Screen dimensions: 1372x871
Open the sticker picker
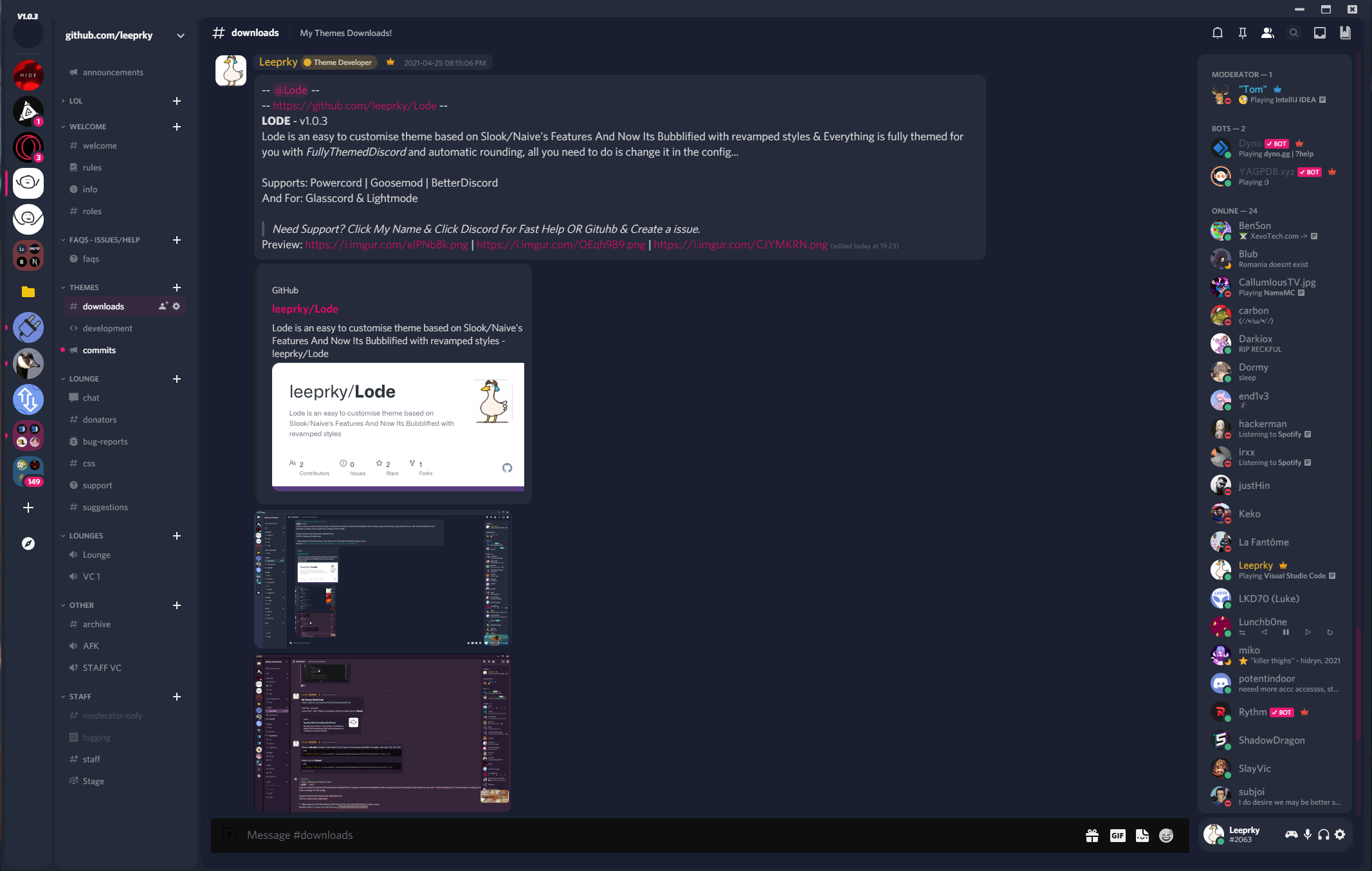click(x=1142, y=835)
